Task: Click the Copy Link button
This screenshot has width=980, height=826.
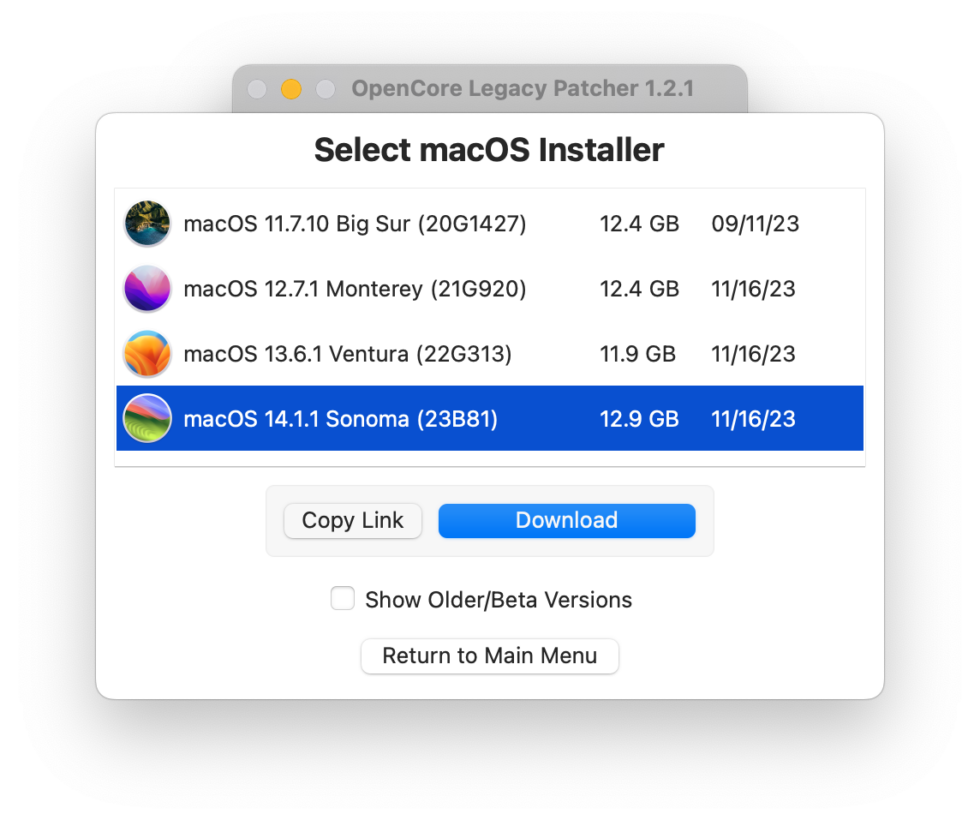Action: pyautogui.click(x=352, y=520)
